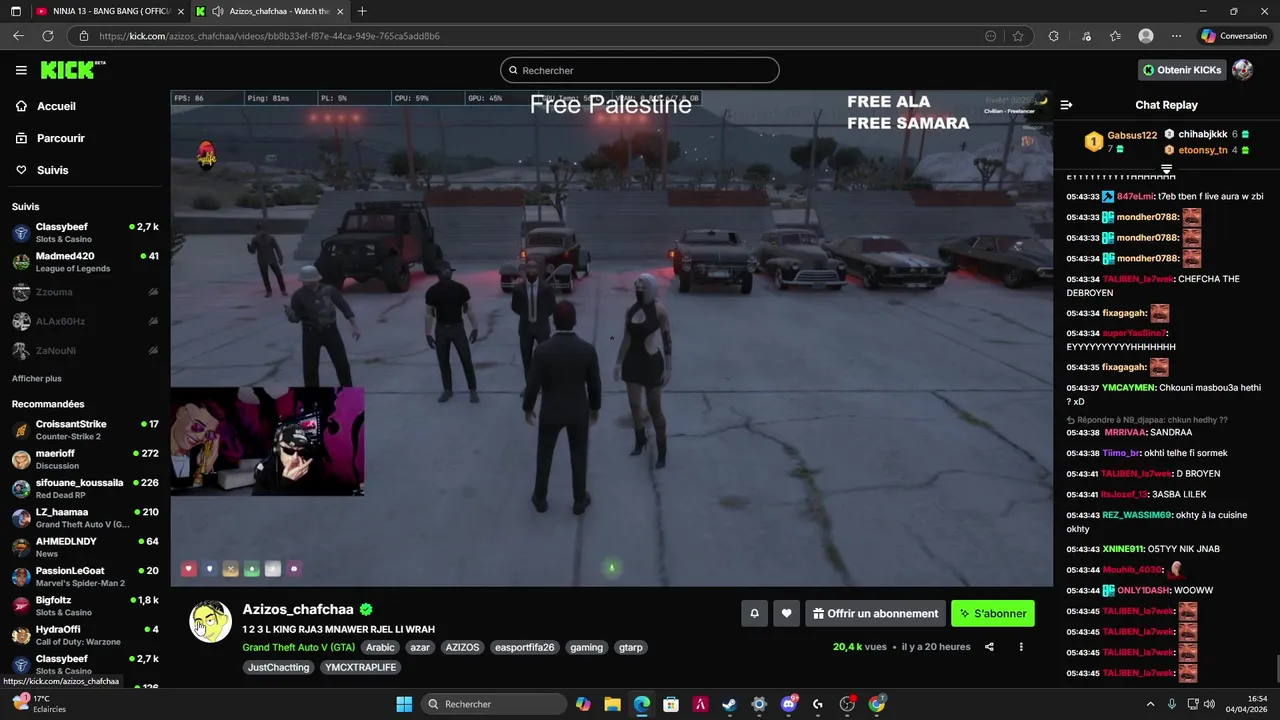This screenshot has height=720, width=1280.
Task: Click Gabsus122 top gifter
Action: (1132, 135)
